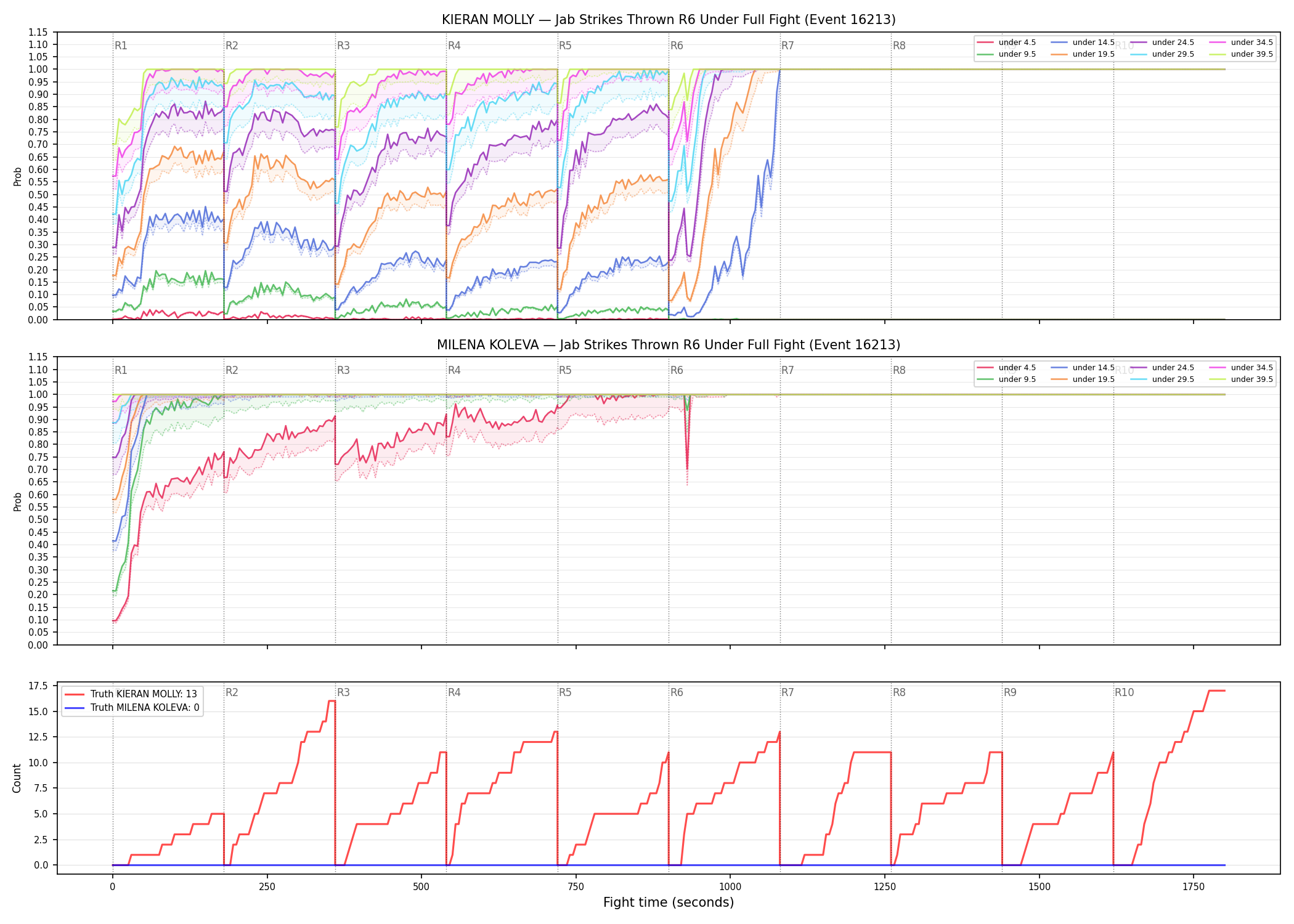
Task: Click the 1500 tick label on the x-axis
Action: pyautogui.click(x=1040, y=887)
